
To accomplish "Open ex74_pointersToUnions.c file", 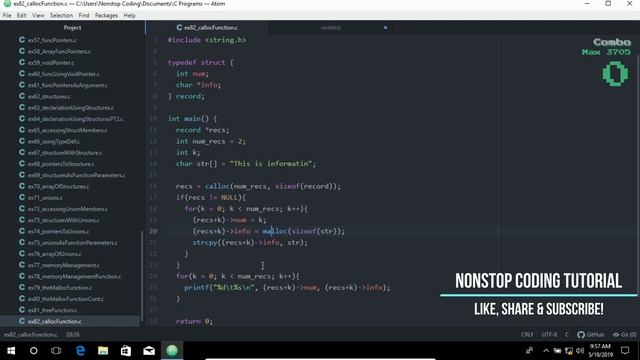I will [58, 231].
